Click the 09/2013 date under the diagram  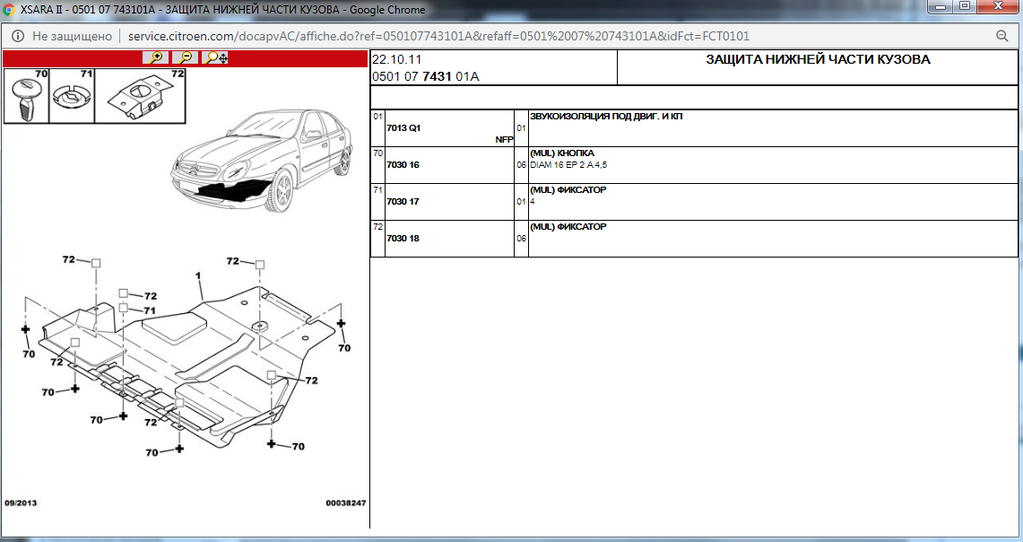[21, 503]
